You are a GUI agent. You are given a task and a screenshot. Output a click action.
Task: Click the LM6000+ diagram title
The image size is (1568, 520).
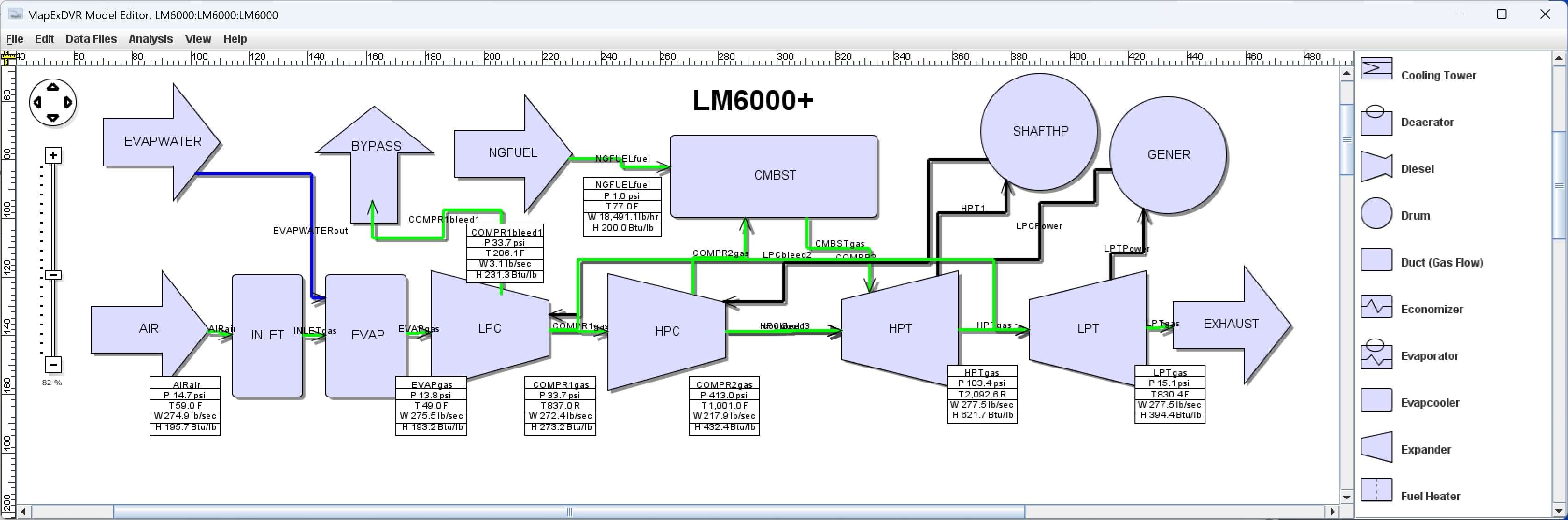tap(753, 101)
